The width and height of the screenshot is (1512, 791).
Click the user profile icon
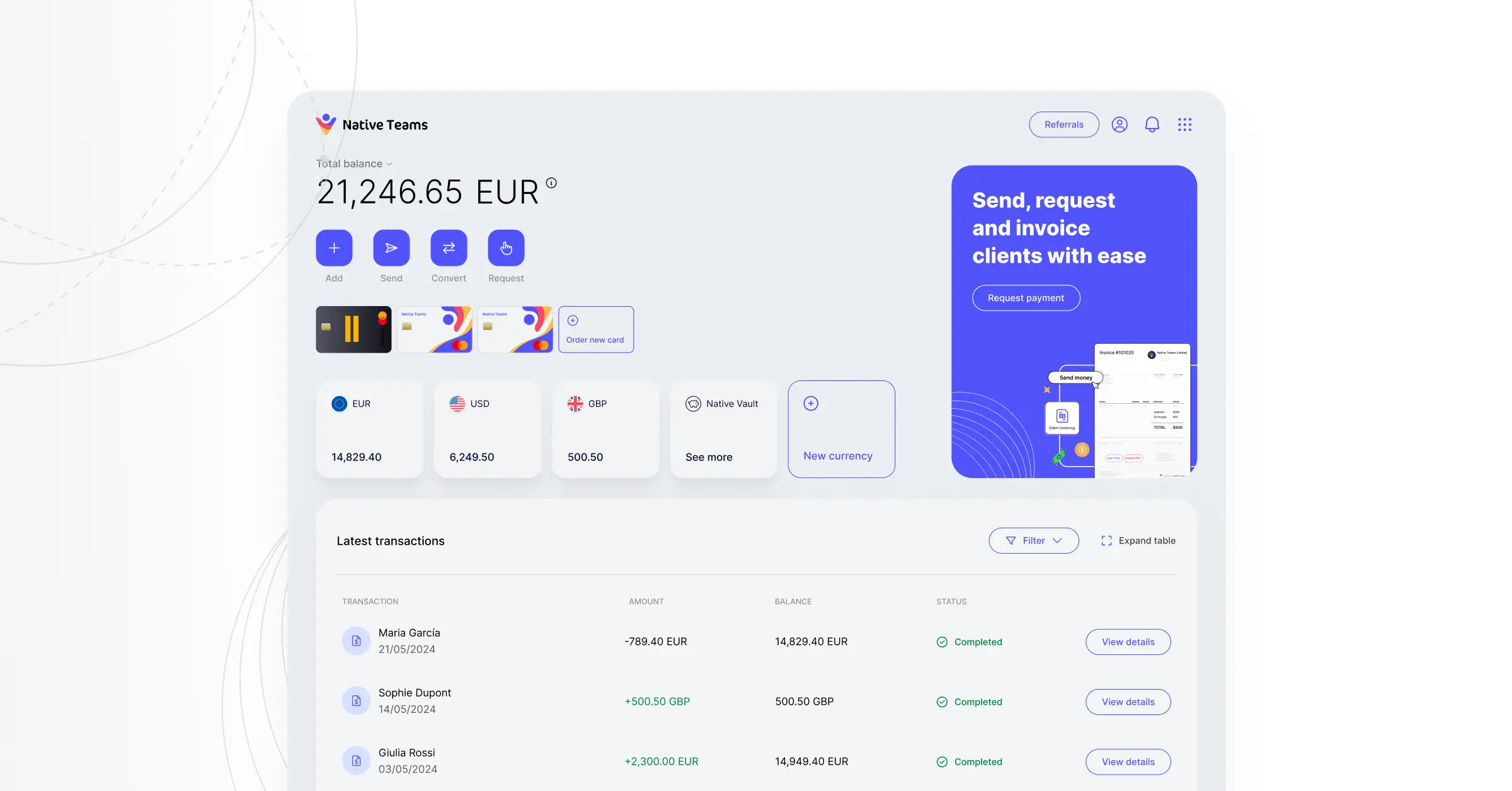(x=1120, y=124)
